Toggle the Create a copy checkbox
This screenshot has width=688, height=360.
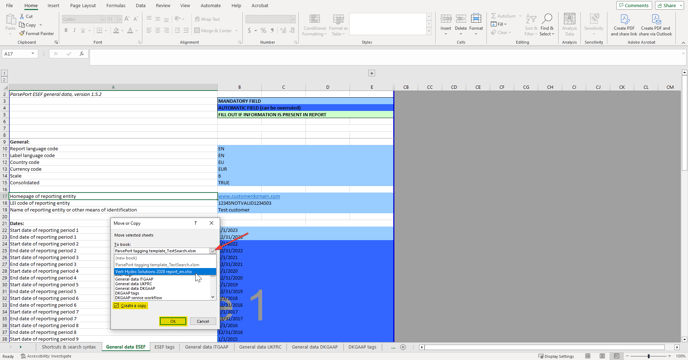[x=116, y=306]
